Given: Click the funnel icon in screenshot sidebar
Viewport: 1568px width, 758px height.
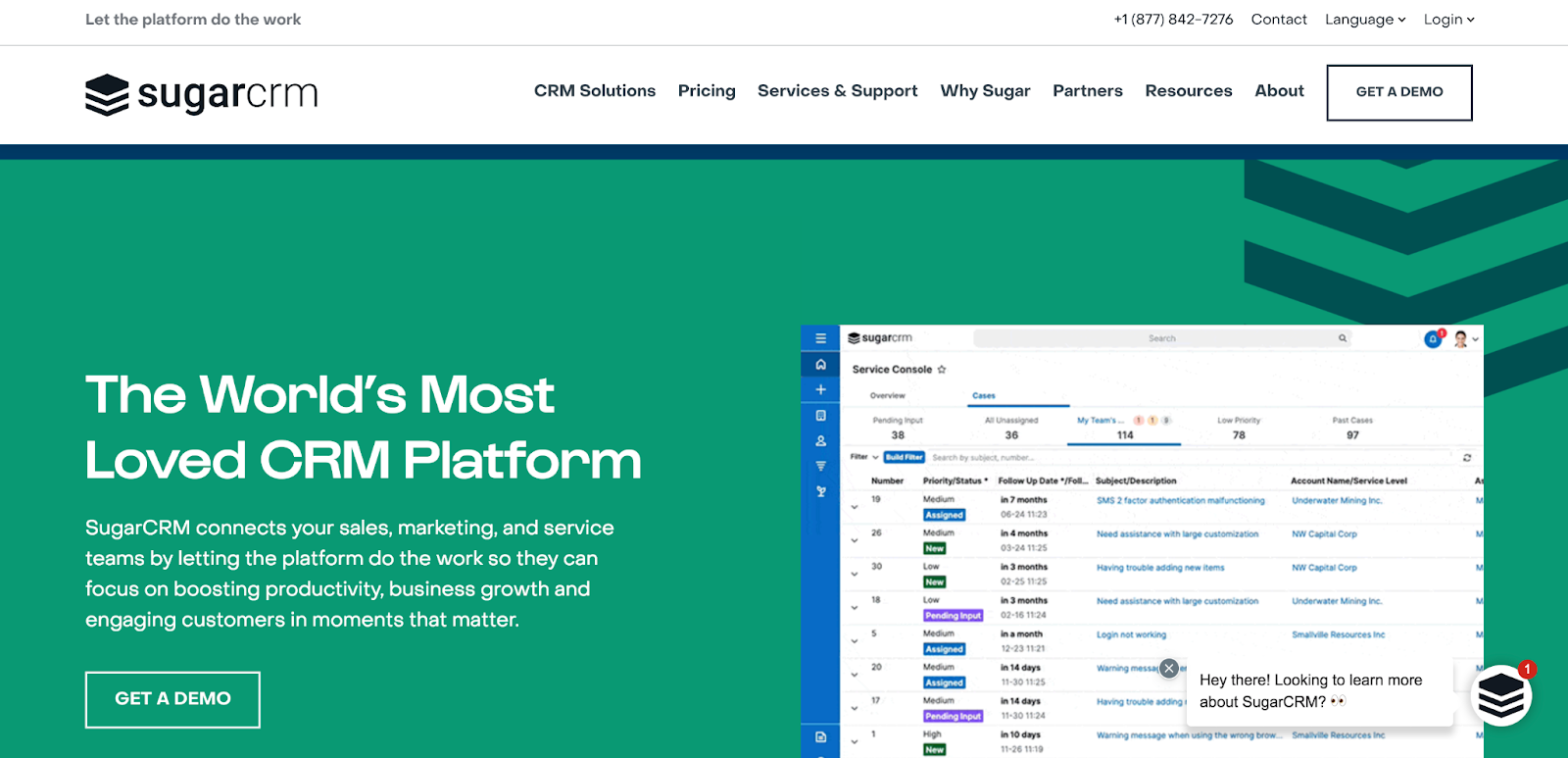Looking at the screenshot, I should [821, 466].
